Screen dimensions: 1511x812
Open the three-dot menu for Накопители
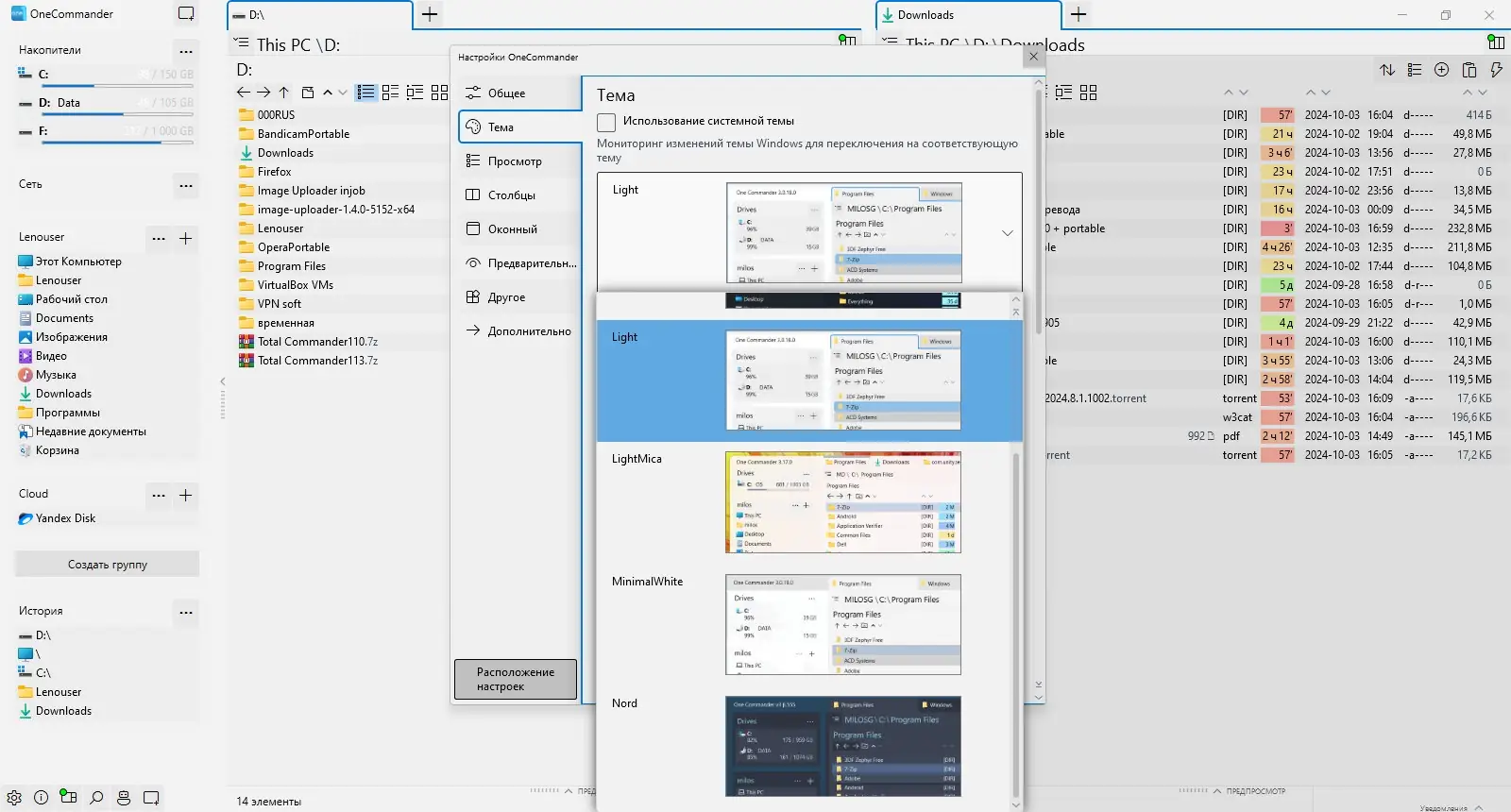186,51
